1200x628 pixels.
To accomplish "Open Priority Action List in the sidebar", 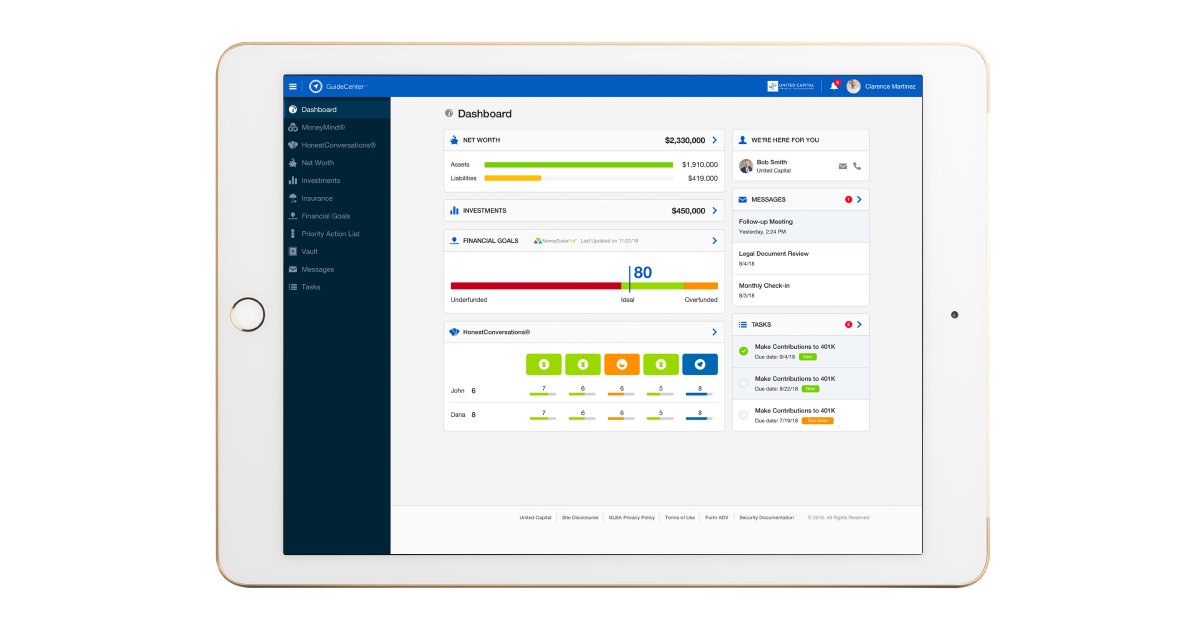I will click(337, 234).
